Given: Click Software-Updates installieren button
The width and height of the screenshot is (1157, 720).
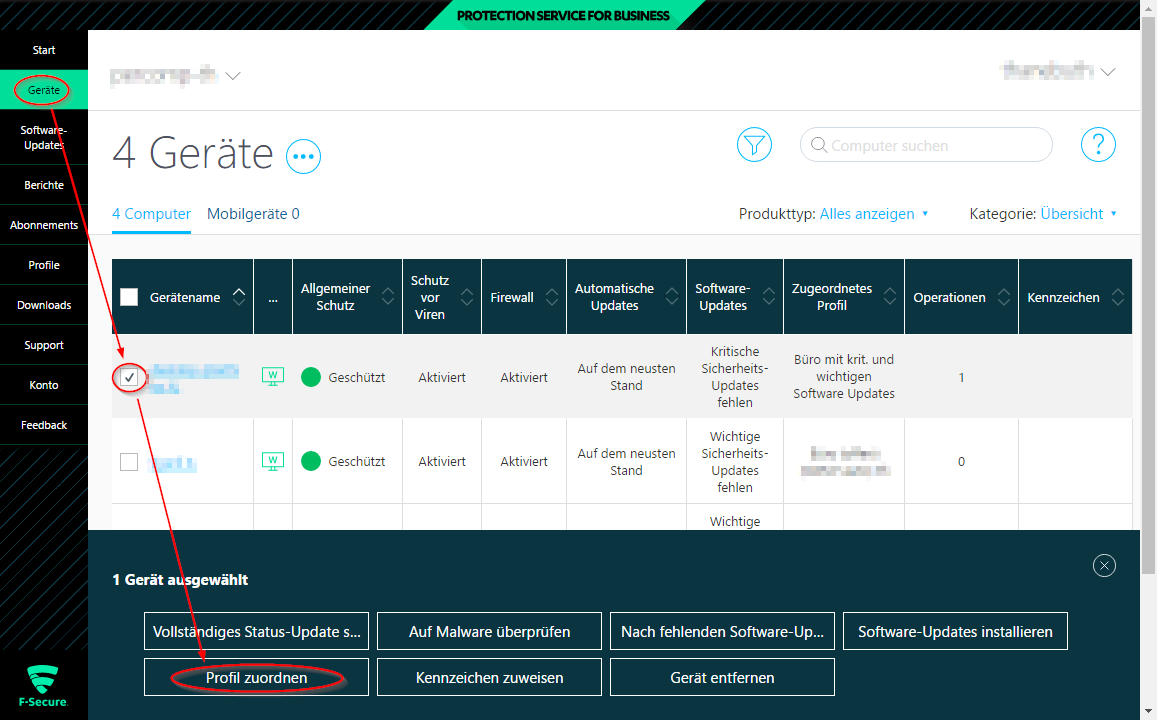Looking at the screenshot, I should [955, 631].
